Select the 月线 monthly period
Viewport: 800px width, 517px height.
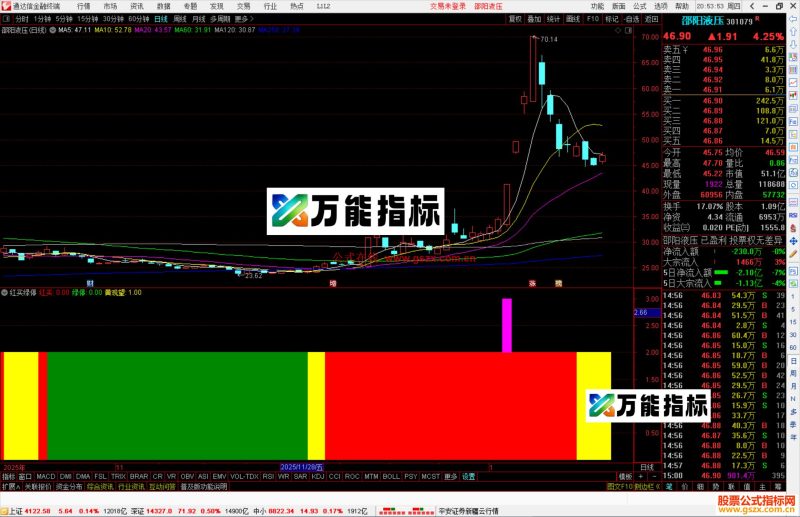click(x=198, y=19)
